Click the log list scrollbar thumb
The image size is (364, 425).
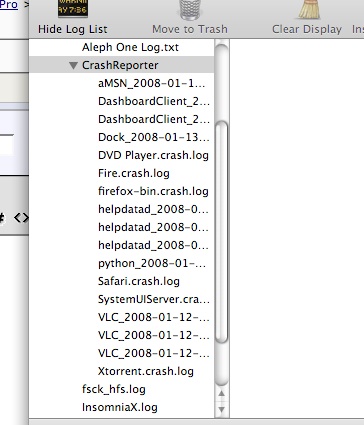coord(222,232)
